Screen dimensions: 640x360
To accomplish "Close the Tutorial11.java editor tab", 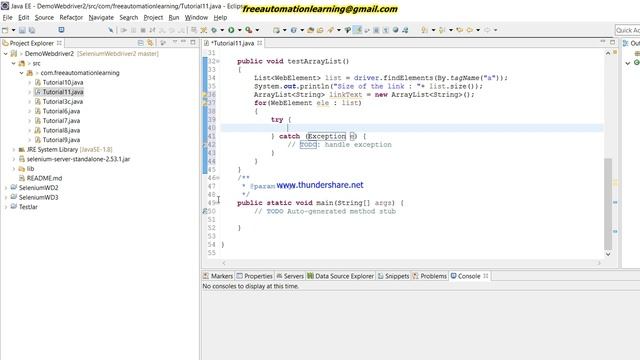I will 260,43.
